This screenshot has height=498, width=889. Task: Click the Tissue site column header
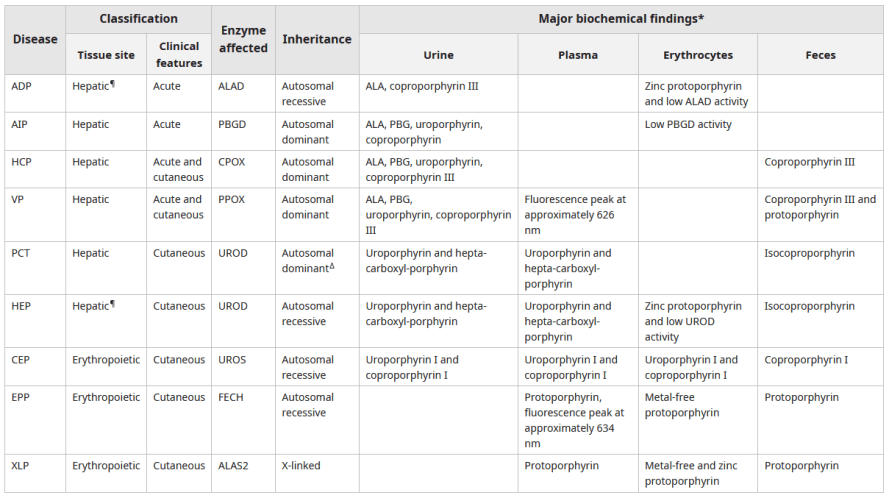coord(106,55)
